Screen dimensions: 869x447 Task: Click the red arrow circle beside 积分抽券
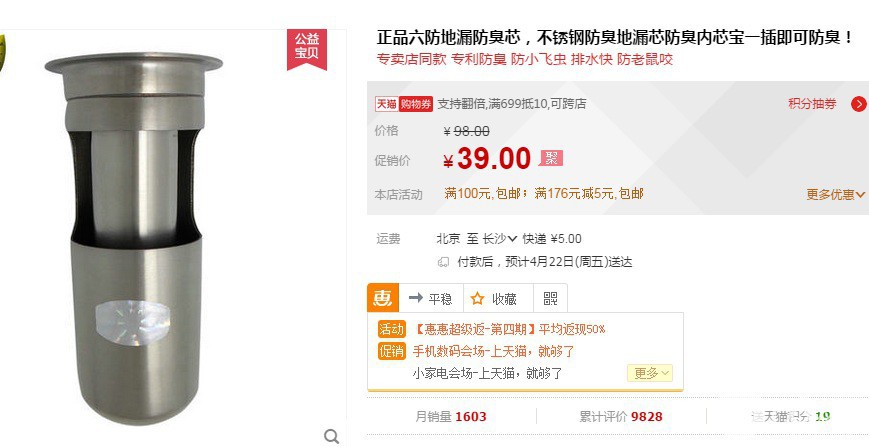pos(859,104)
